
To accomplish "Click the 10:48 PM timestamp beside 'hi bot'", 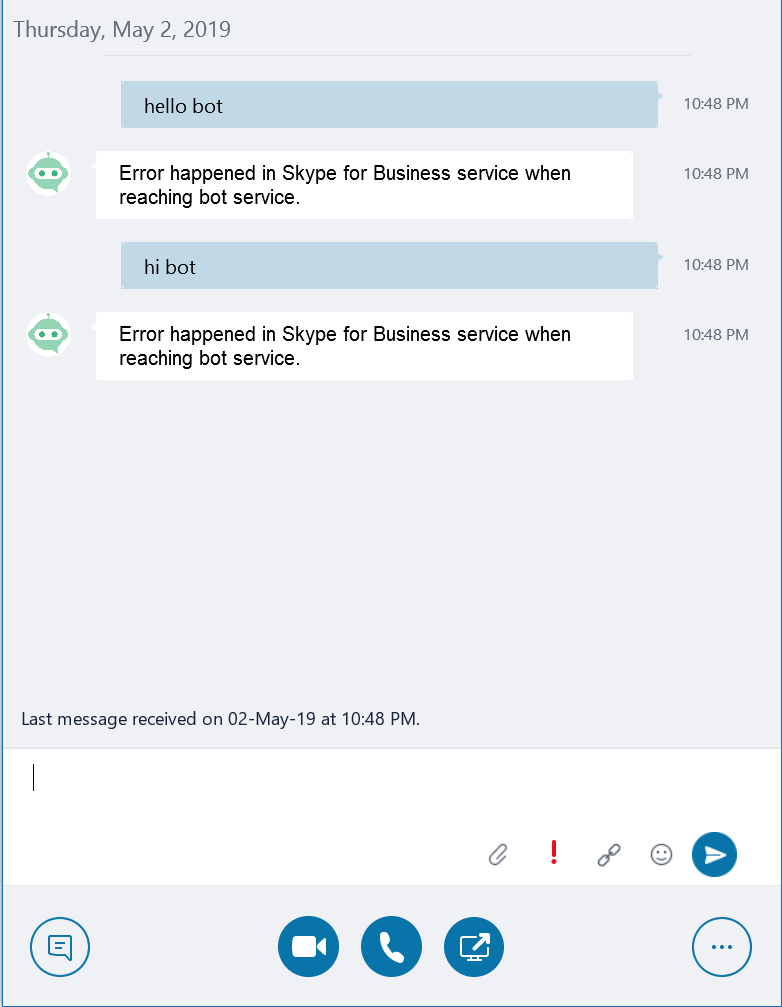I will 716,265.
